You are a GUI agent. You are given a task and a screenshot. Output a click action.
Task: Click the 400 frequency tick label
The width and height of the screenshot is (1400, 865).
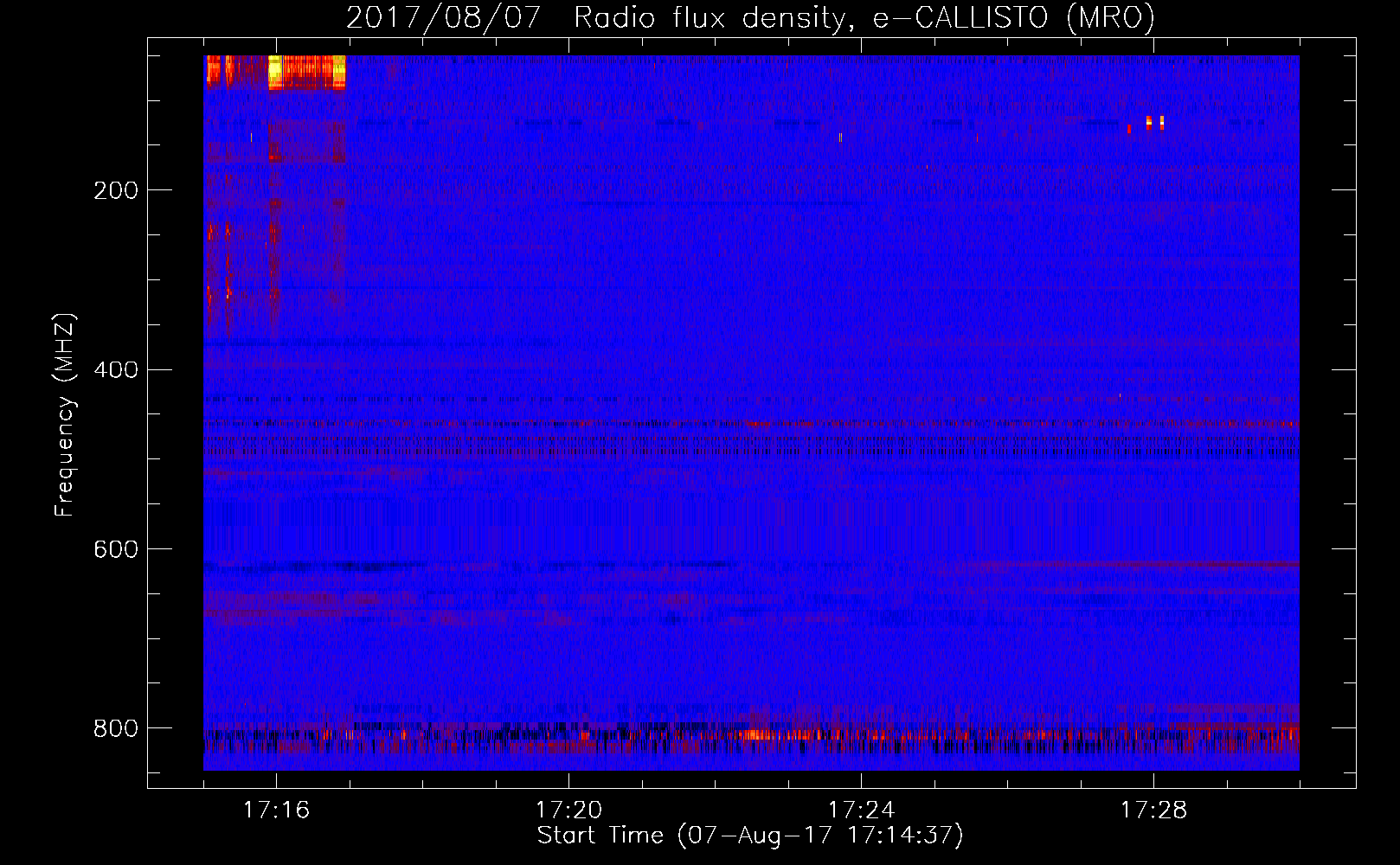(x=116, y=370)
